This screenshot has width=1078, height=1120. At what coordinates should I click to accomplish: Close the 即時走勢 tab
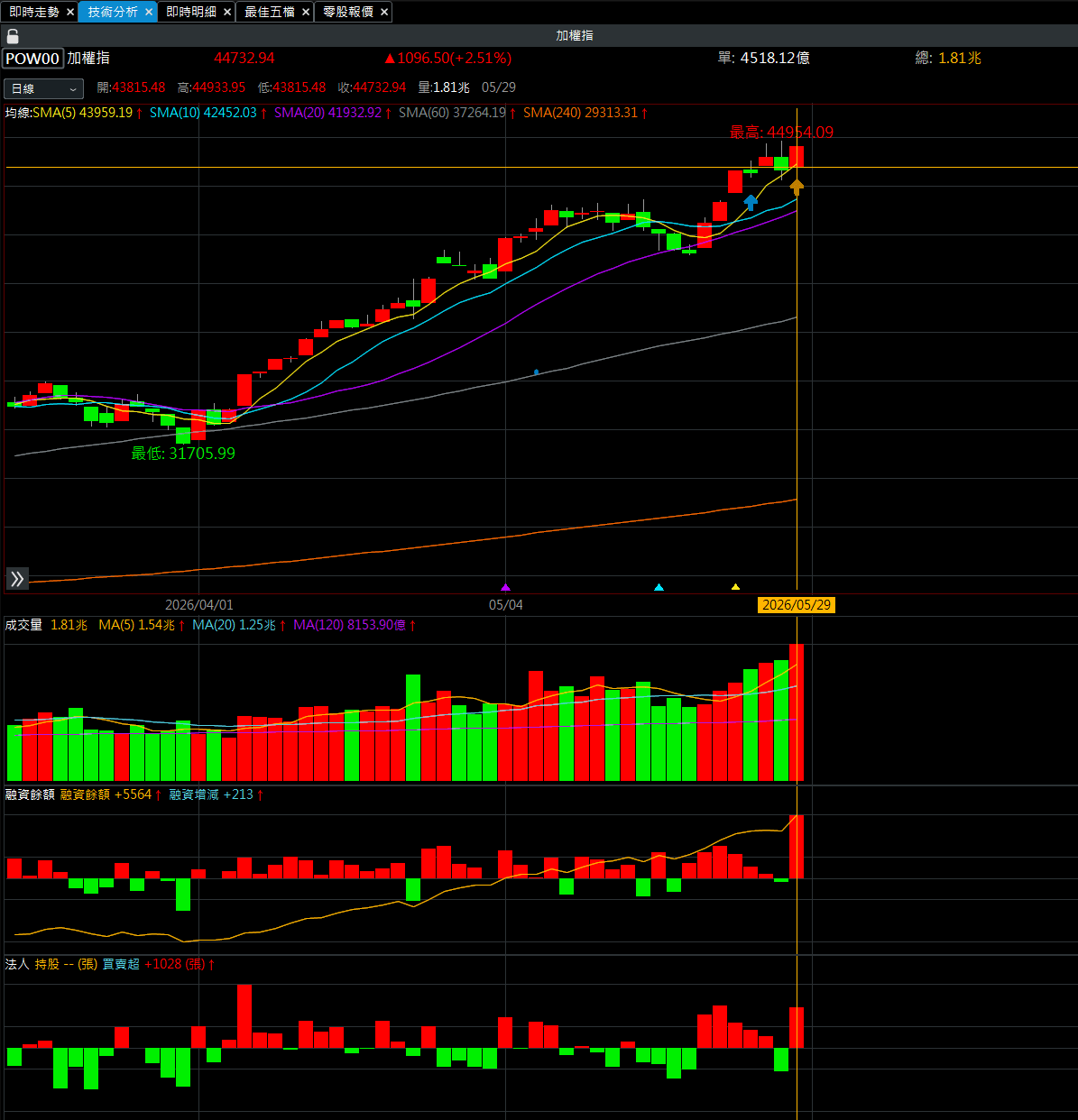click(70, 12)
